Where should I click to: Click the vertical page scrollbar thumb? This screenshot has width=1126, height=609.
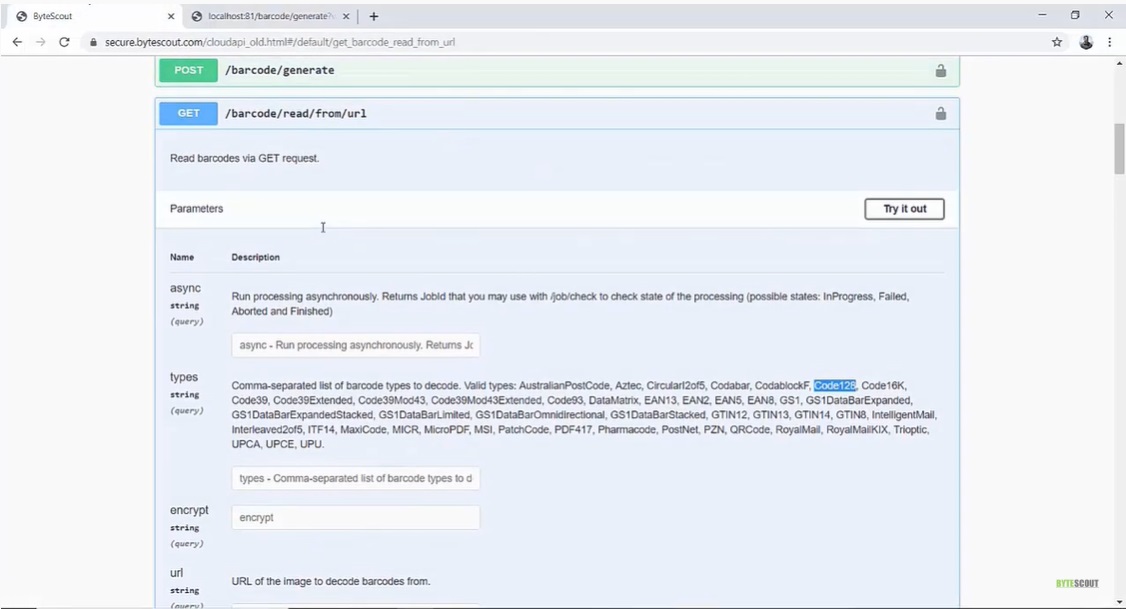[x=1119, y=149]
